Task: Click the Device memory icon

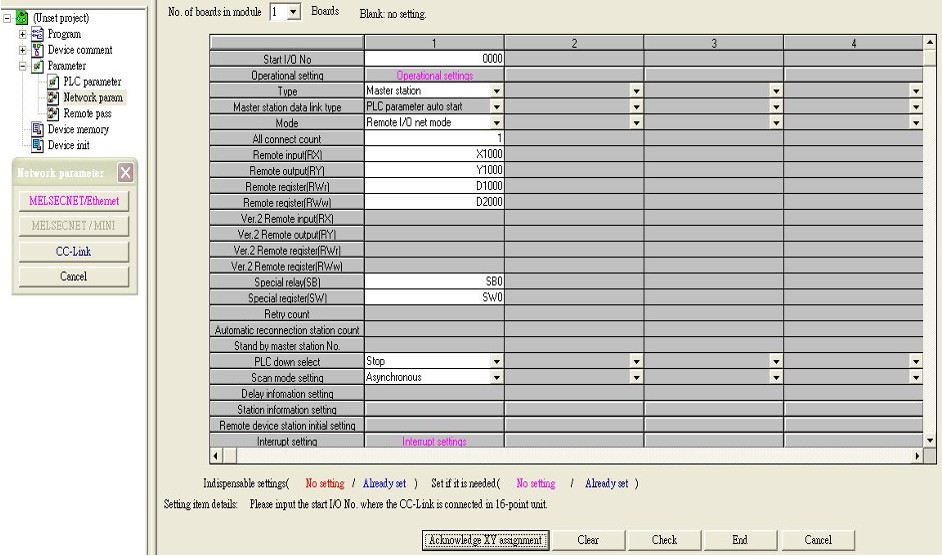Action: pyautogui.click(x=37, y=129)
